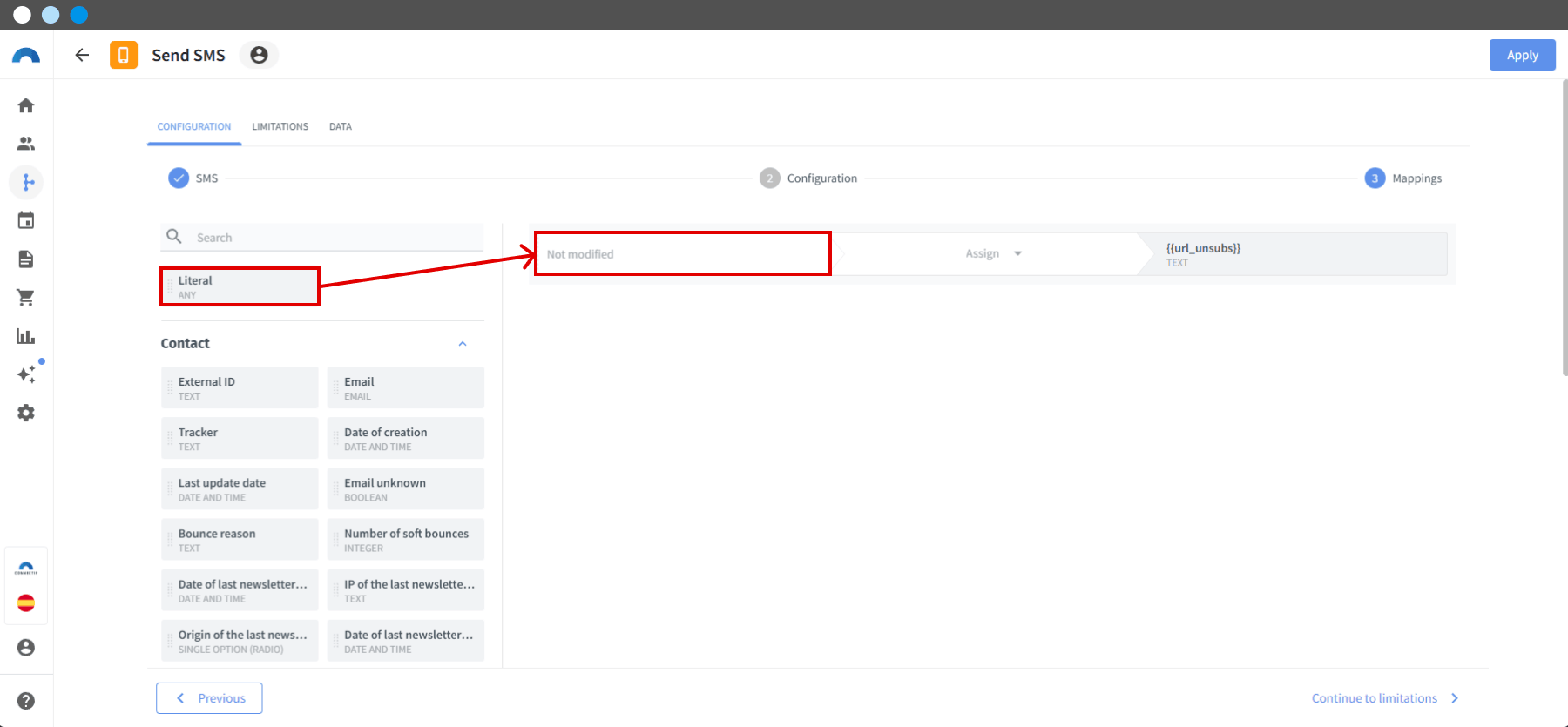
Task: Open the Contacts people icon in sidebar
Action: click(x=26, y=144)
